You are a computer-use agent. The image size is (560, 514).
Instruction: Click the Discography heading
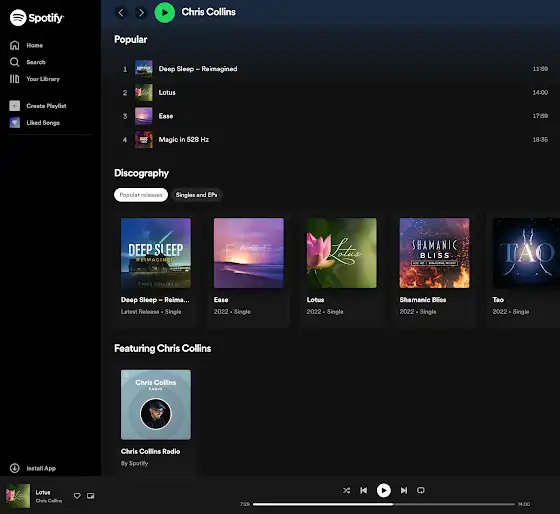pos(141,173)
